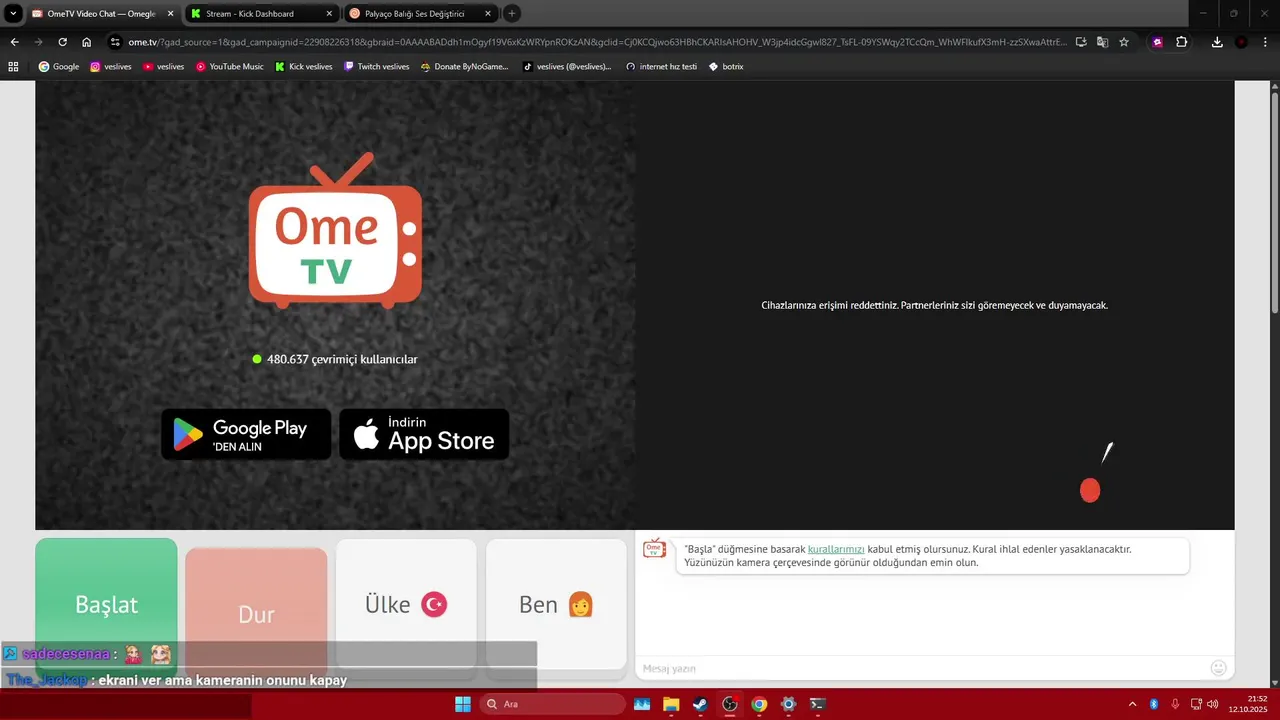Open browser downloads
Image resolution: width=1280 pixels, height=720 pixels.
pyautogui.click(x=1217, y=42)
